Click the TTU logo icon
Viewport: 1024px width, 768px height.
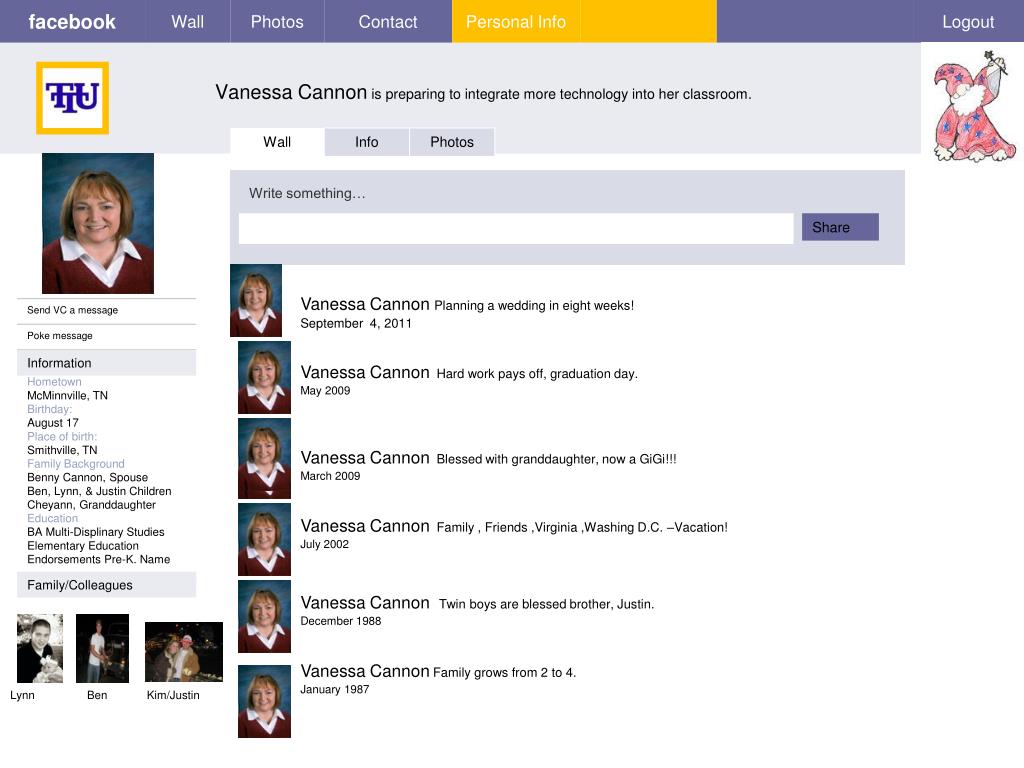[x=72, y=98]
